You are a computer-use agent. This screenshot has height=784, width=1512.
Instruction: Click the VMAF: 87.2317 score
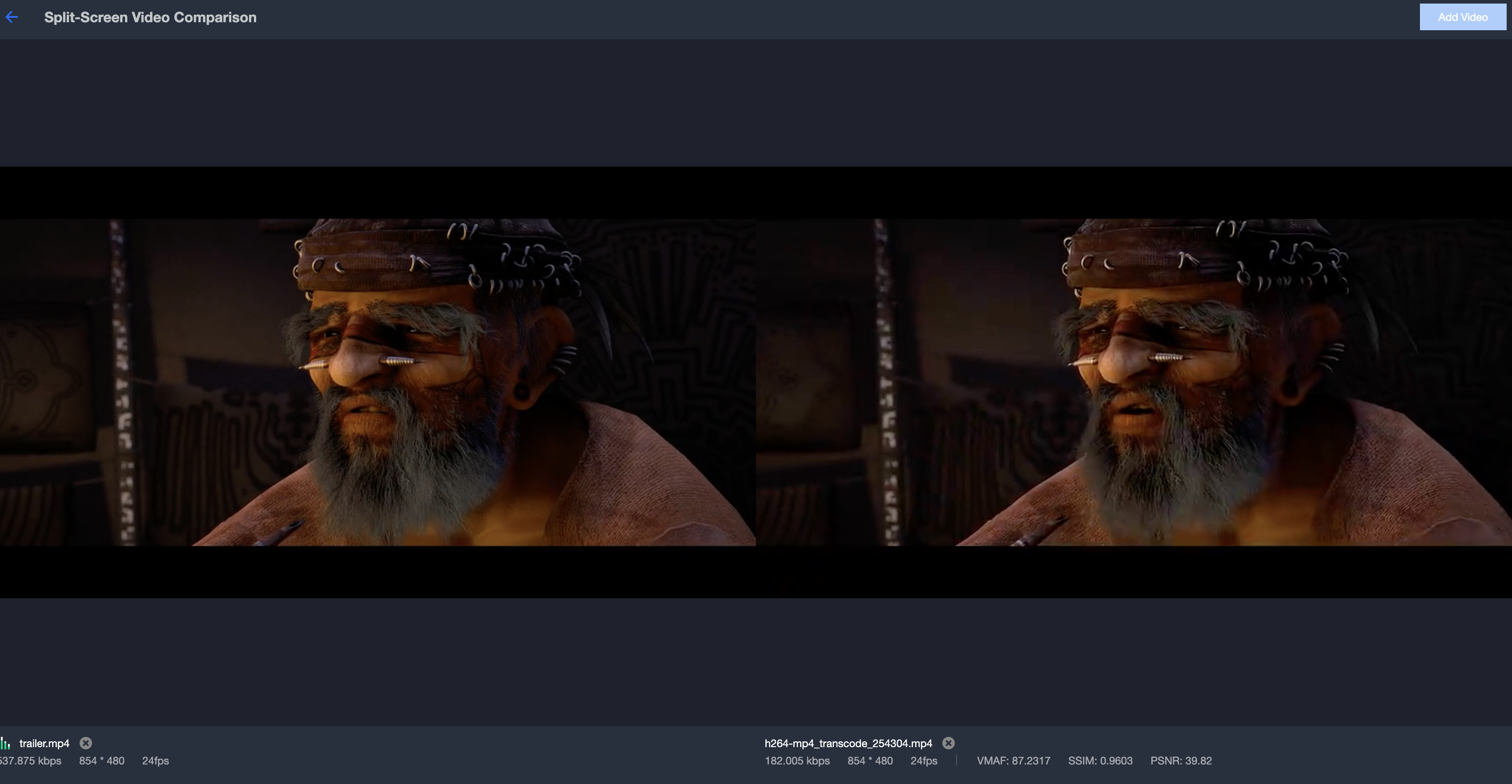coord(1013,761)
